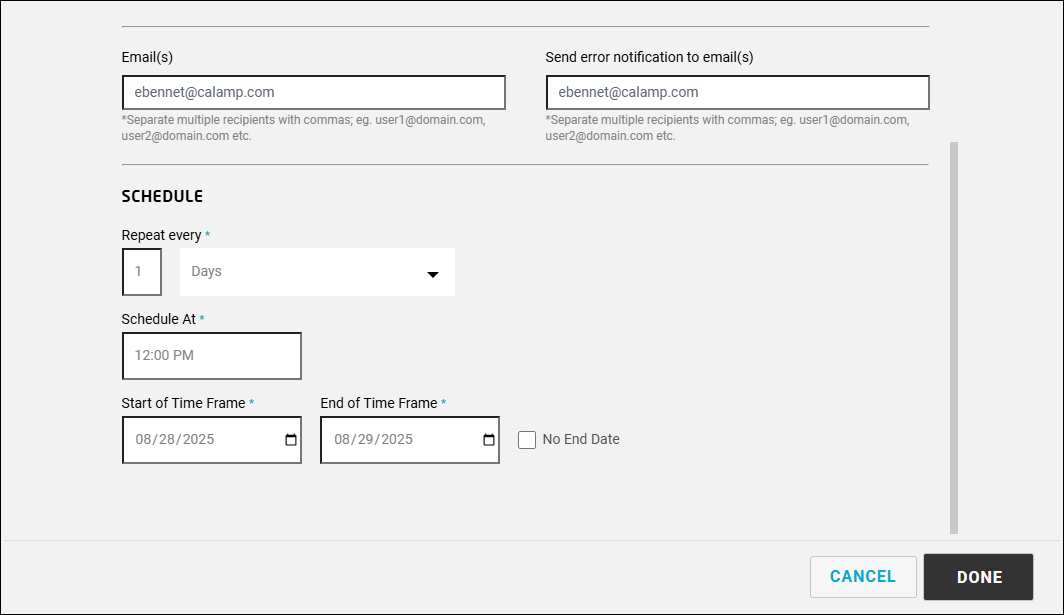This screenshot has height=615, width=1064.
Task: Click the Start of Time Frame label
Action: pos(183,403)
